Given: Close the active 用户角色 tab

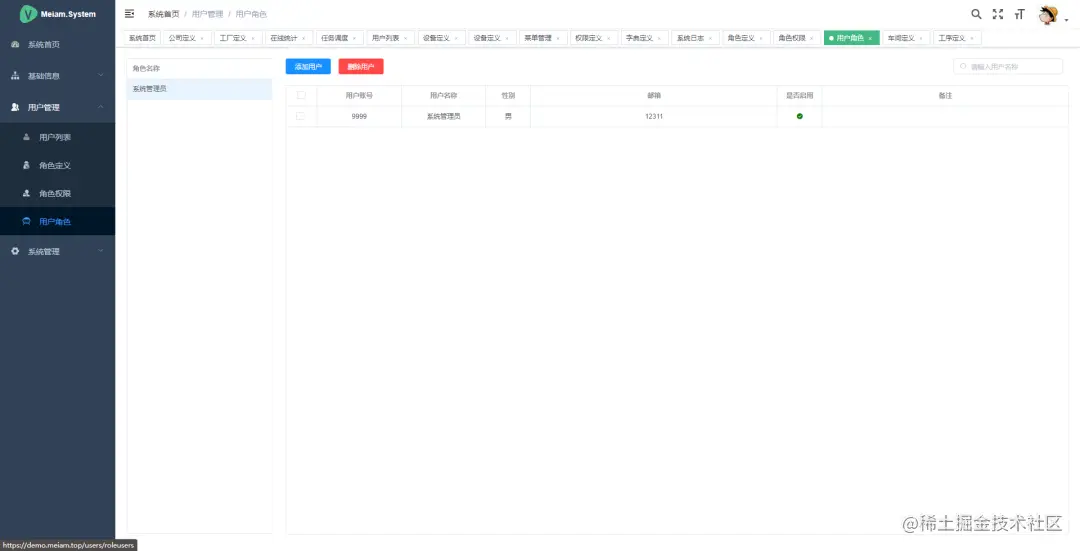Looking at the screenshot, I should click(870, 39).
